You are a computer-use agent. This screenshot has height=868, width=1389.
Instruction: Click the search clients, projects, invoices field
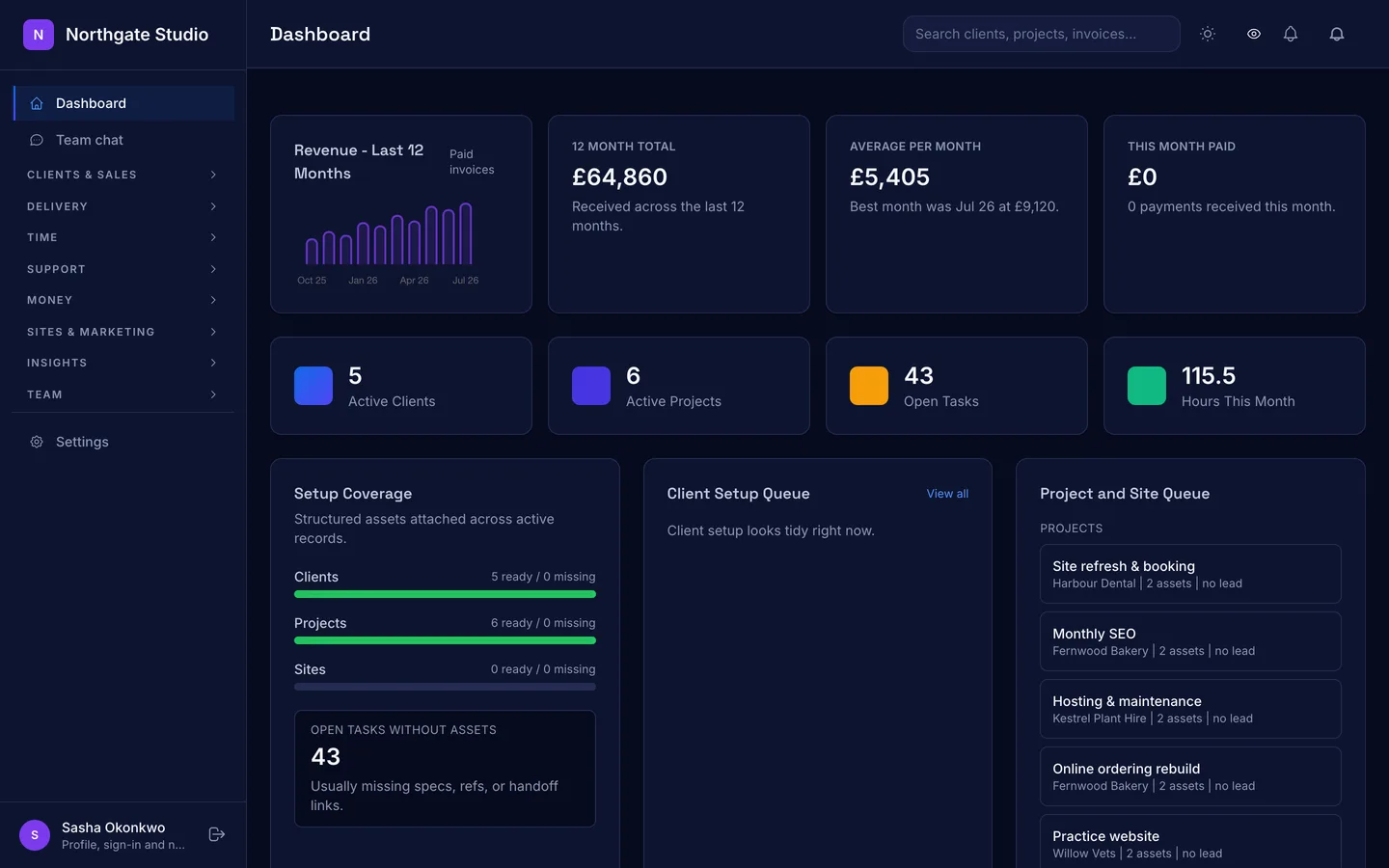pyautogui.click(x=1042, y=34)
